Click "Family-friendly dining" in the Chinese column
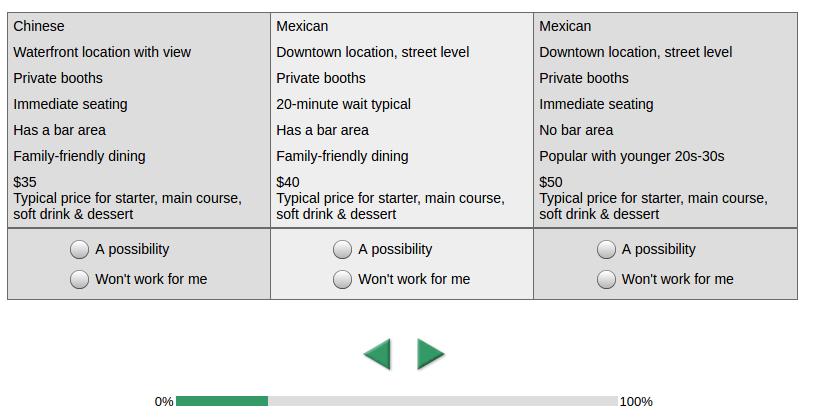The height and width of the screenshot is (418, 814). click(x=79, y=156)
